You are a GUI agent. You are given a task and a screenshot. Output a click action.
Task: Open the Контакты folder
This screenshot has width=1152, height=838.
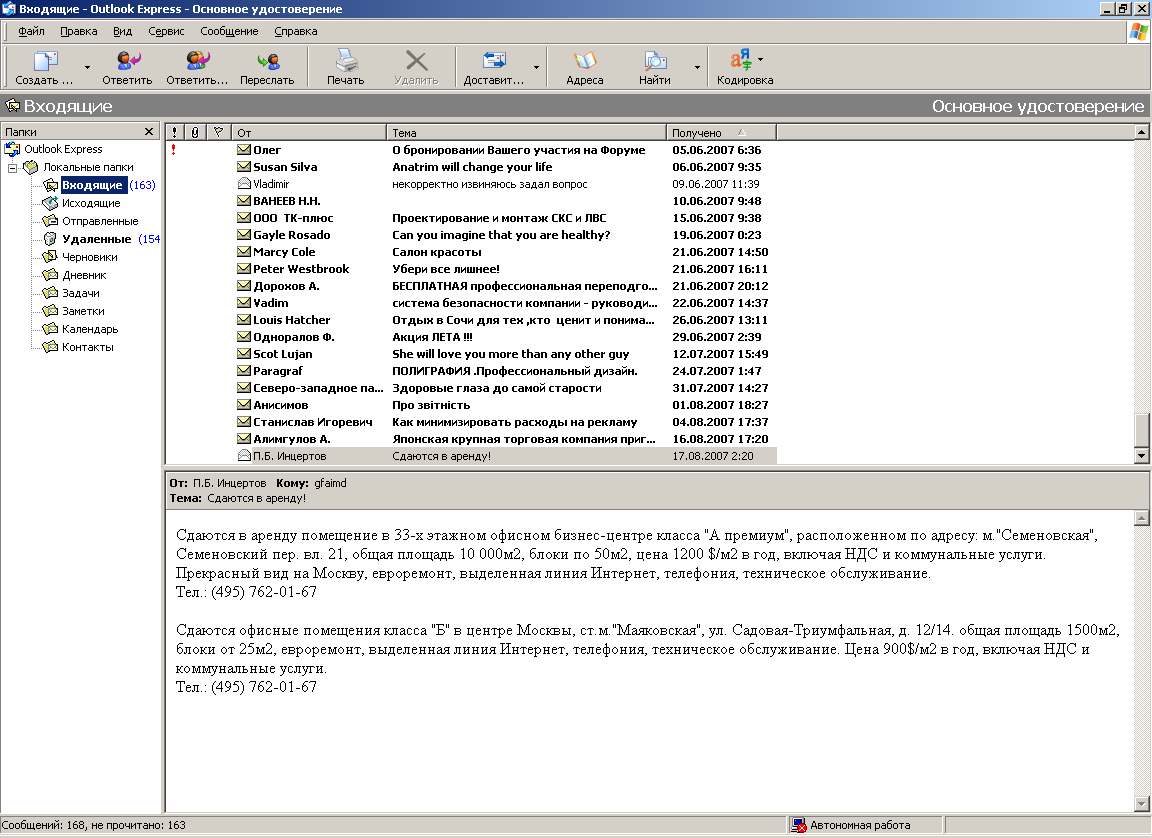tap(87, 347)
